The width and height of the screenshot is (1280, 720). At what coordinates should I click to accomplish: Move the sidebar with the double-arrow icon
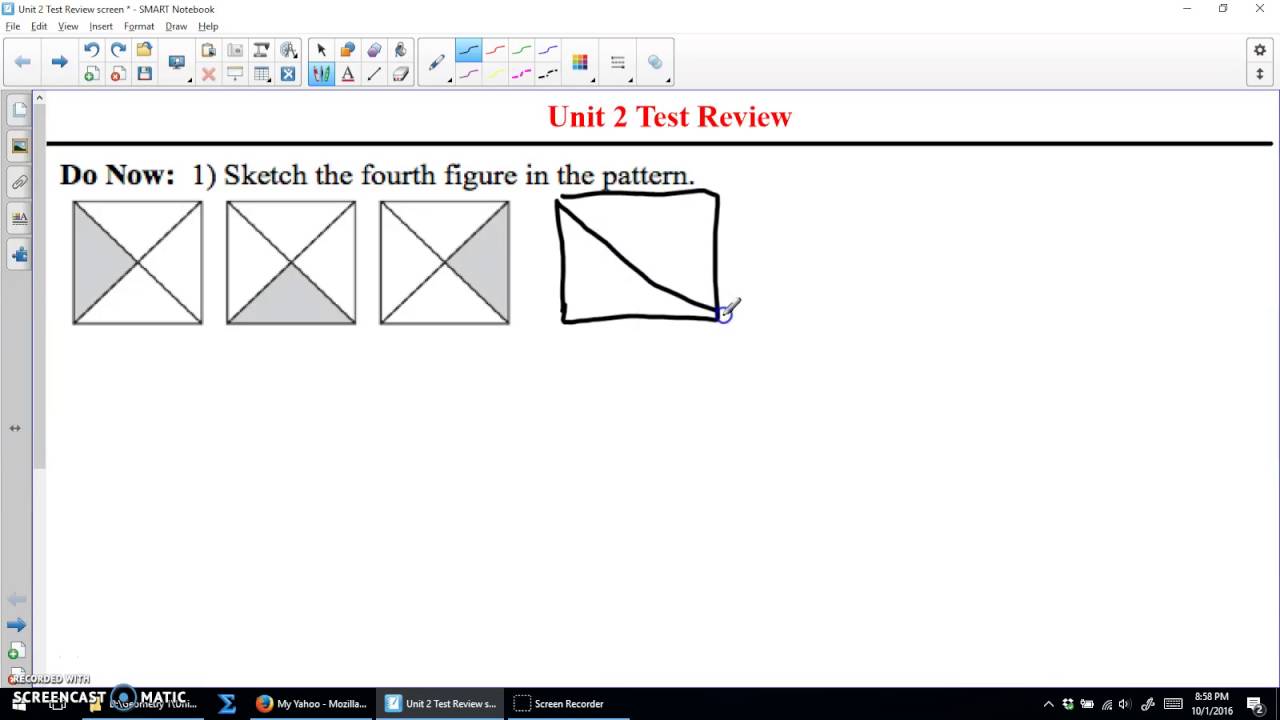point(15,428)
